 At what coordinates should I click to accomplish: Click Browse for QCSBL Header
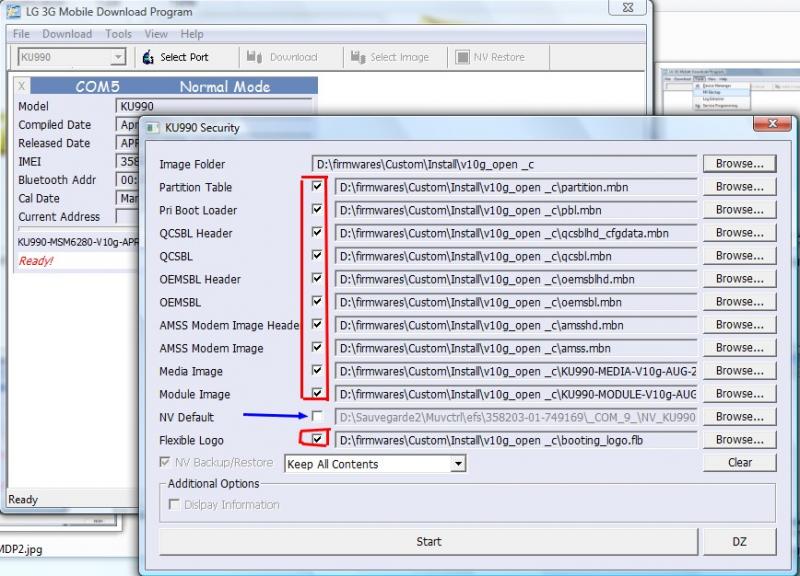739,233
